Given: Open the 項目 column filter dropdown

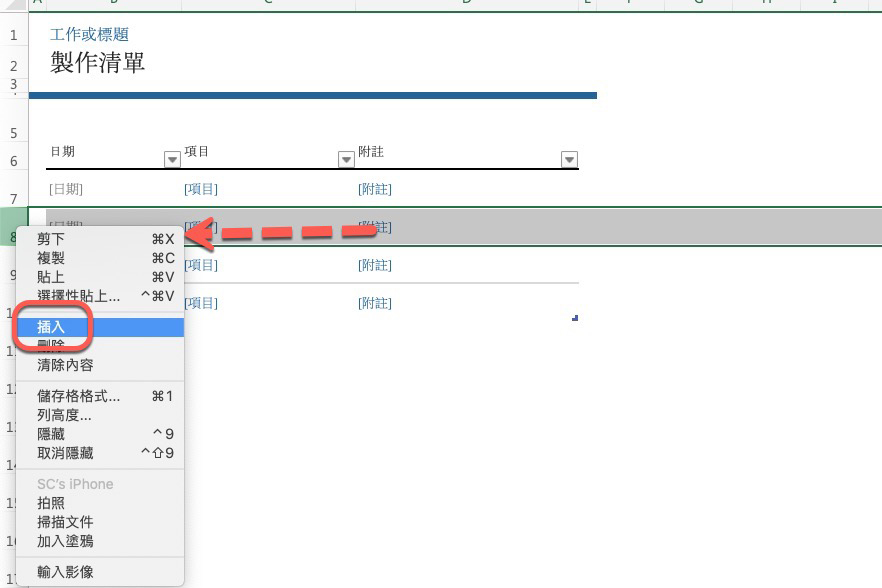Looking at the screenshot, I should pyautogui.click(x=346, y=159).
